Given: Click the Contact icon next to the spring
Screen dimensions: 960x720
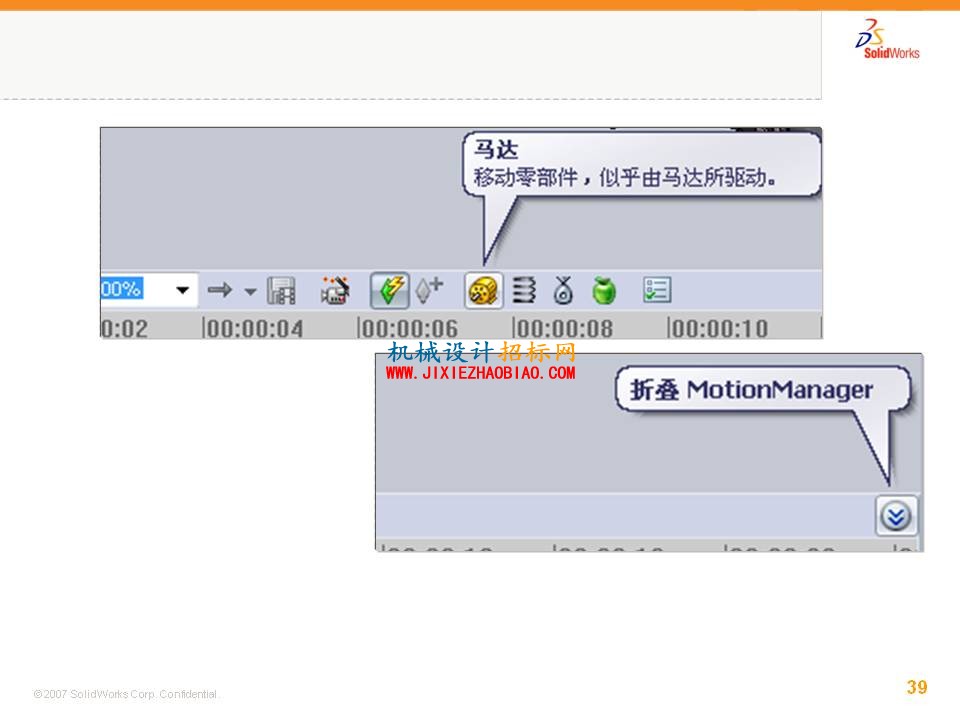Looking at the screenshot, I should click(563, 290).
